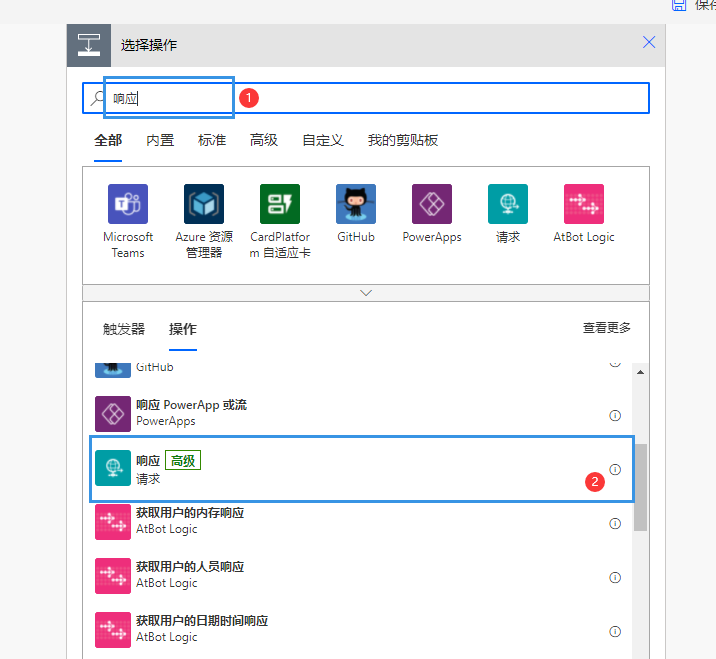Select the 操作 tab
This screenshot has height=659, width=716.
(x=183, y=329)
